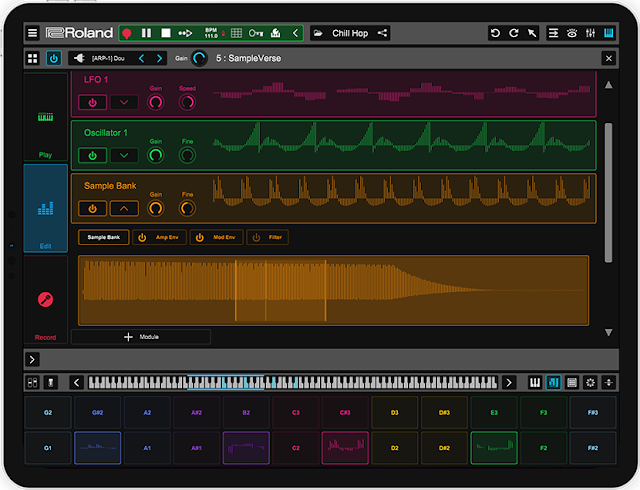
Task: Adjust Oscillator 1 Fine knob
Action: [x=187, y=155]
